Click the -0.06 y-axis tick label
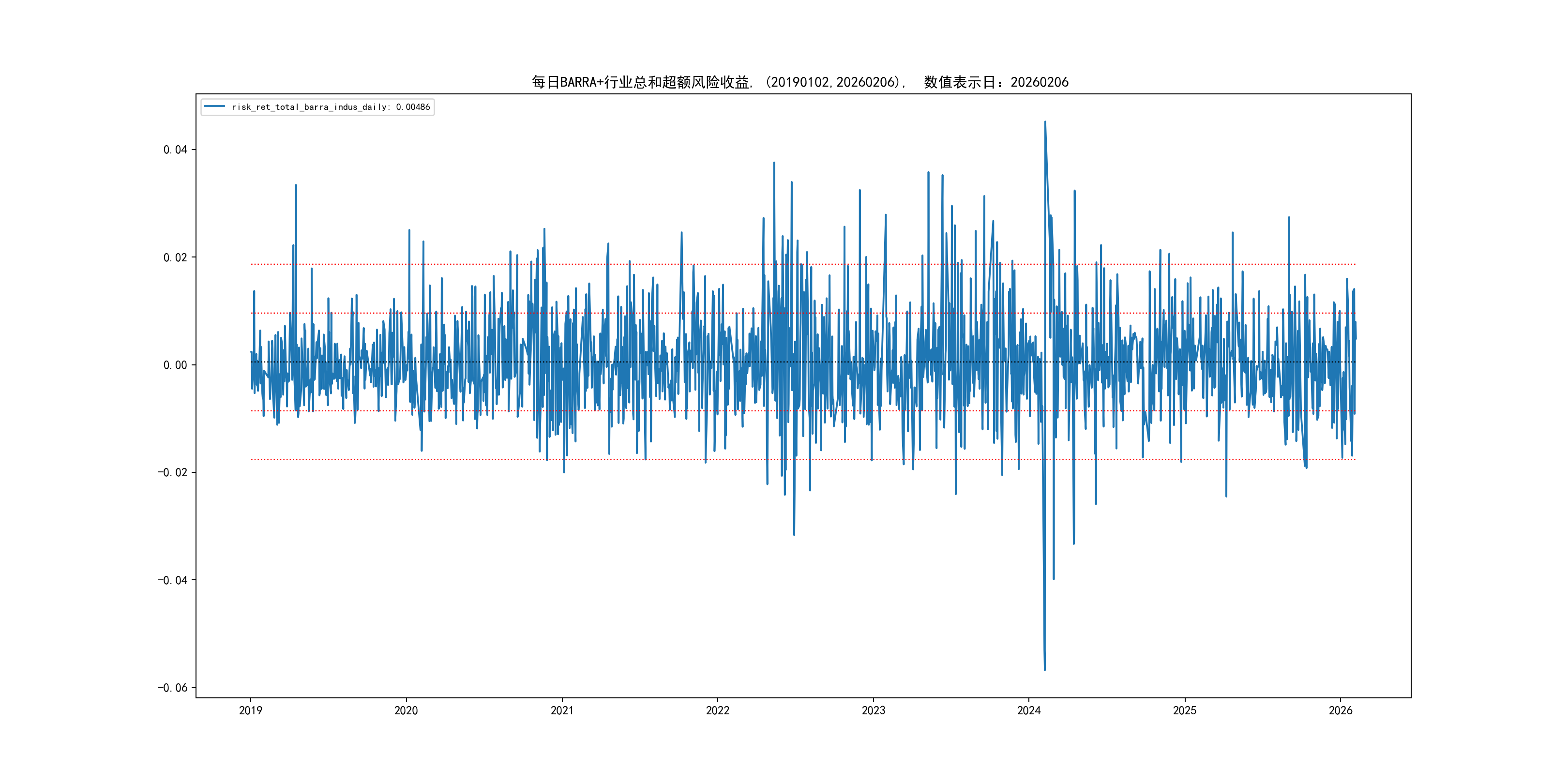The height and width of the screenshot is (784, 1568). coord(172,688)
